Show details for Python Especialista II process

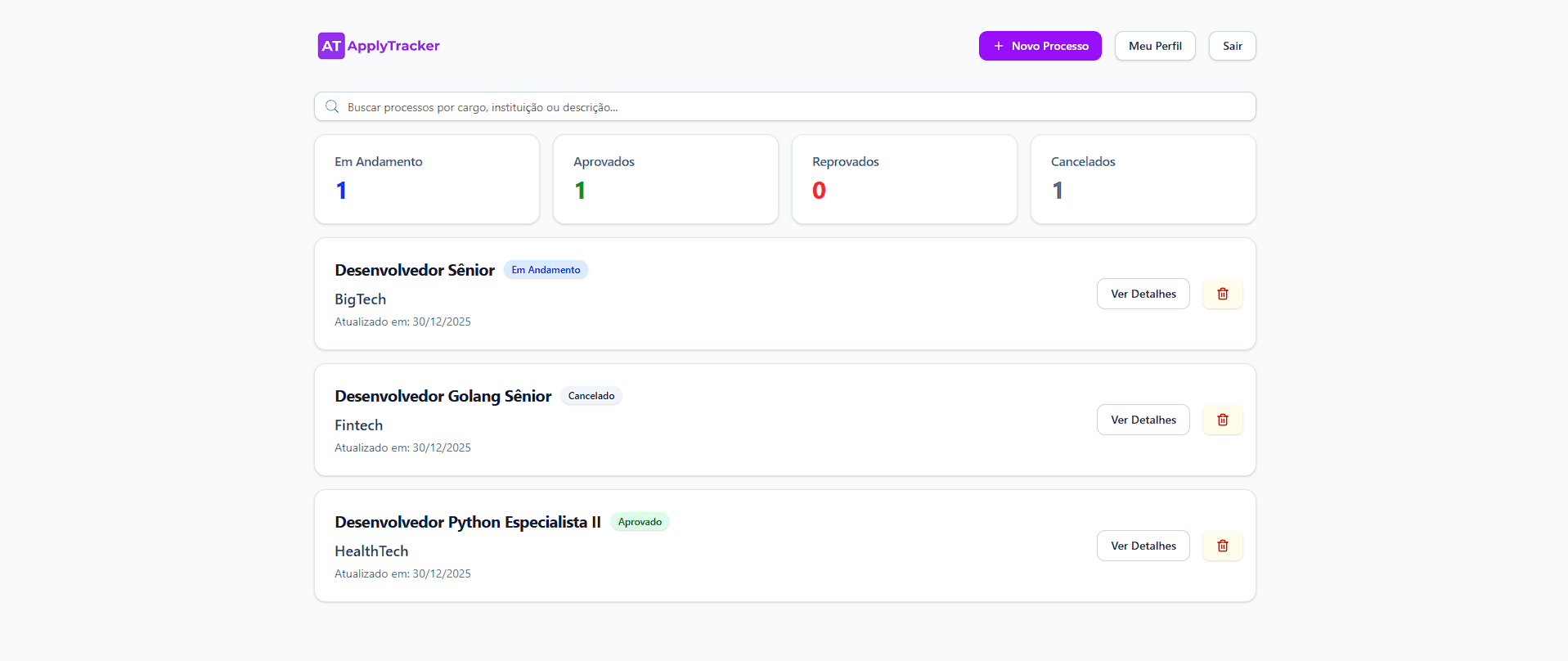pyautogui.click(x=1143, y=546)
